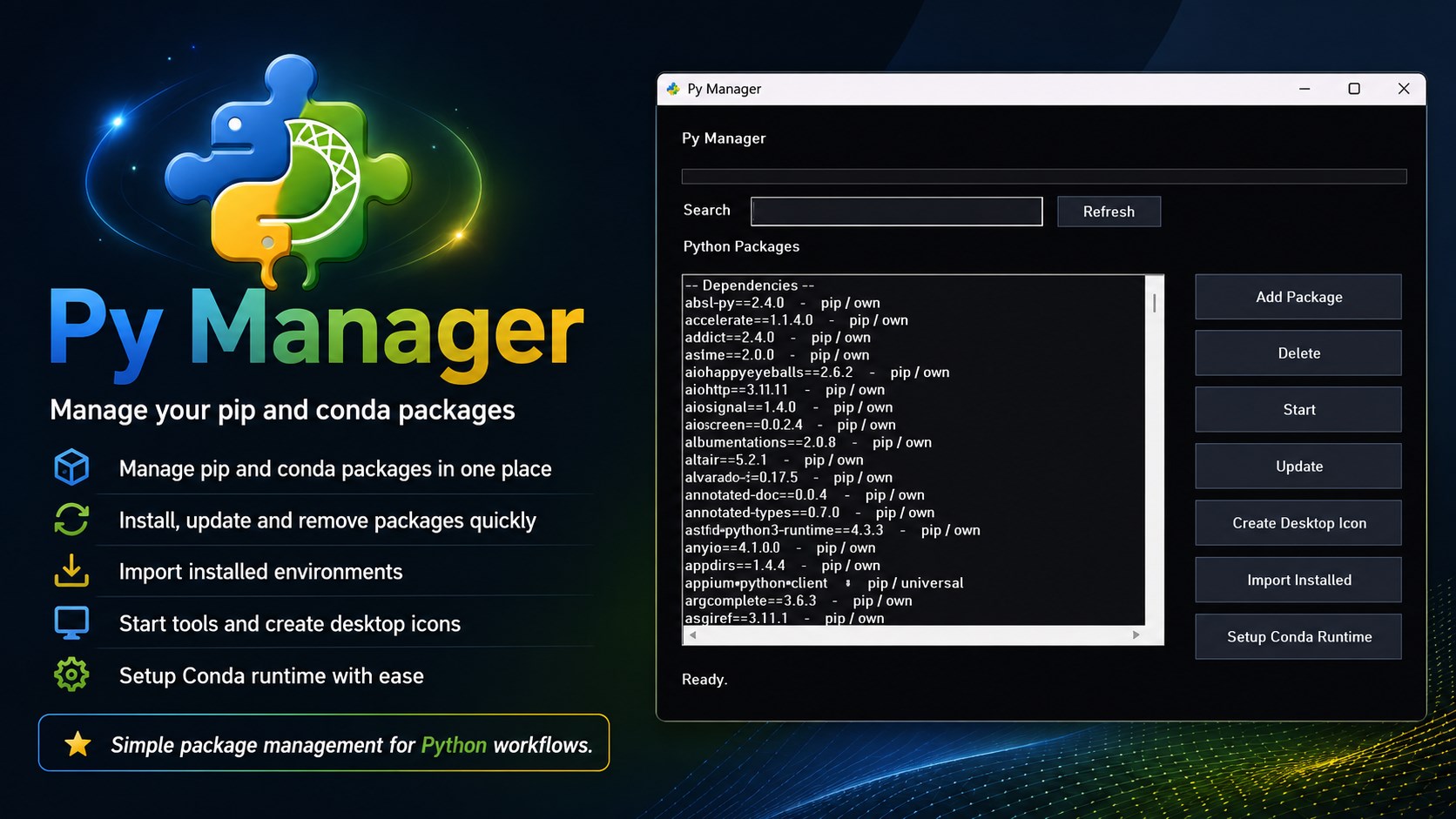Viewport: 1456px width, 819px height.
Task: Select the appium-python-client universal row
Action: pyautogui.click(x=913, y=583)
